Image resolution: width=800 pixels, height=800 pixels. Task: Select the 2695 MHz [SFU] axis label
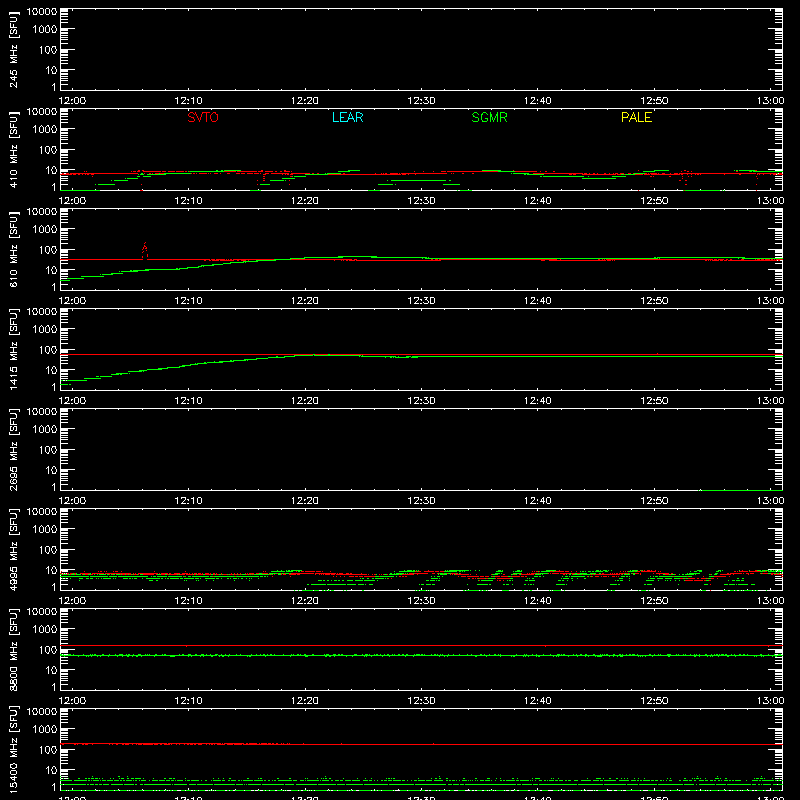coord(13,449)
